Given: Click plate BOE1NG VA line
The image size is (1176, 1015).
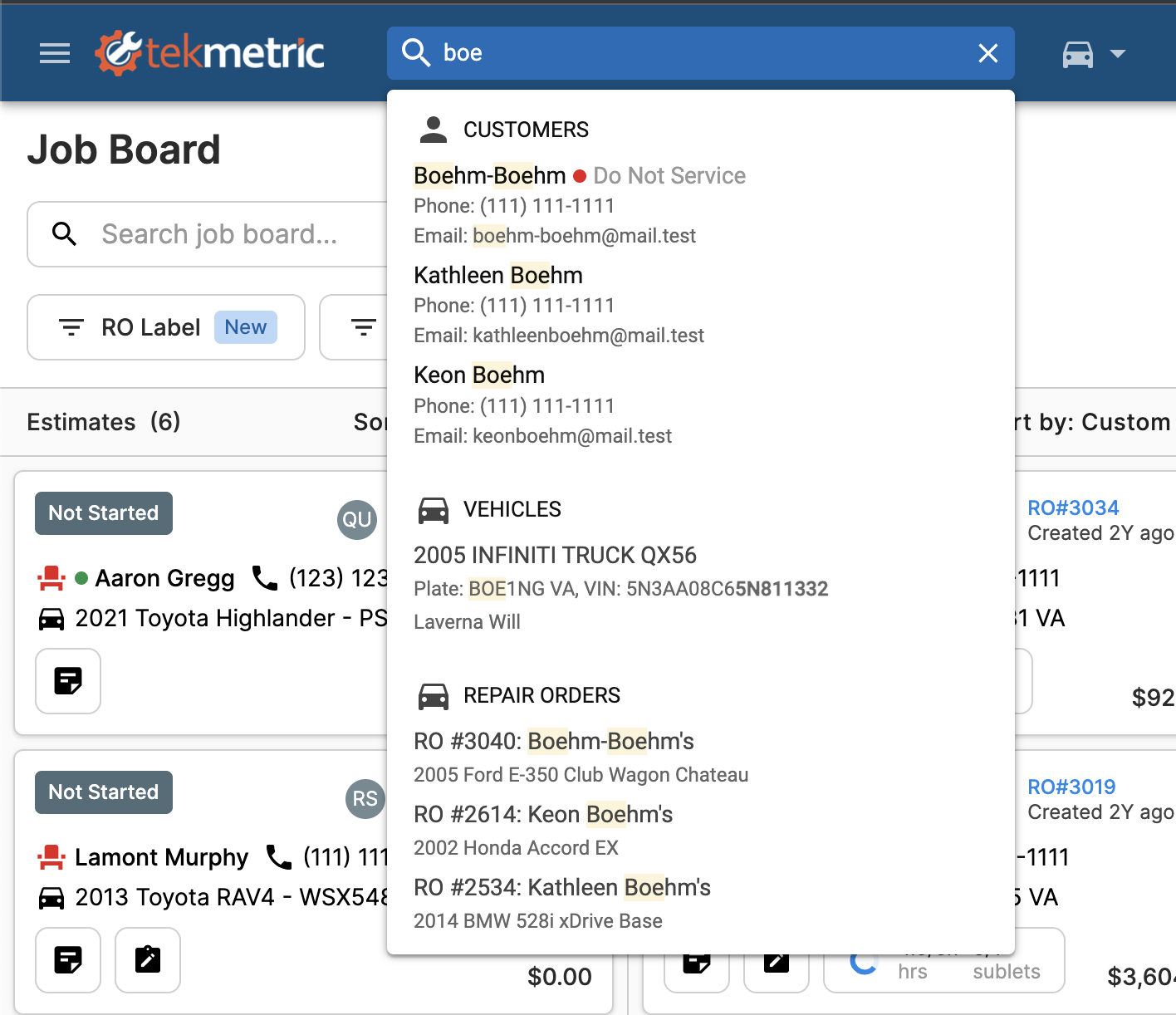Looking at the screenshot, I should coord(620,589).
